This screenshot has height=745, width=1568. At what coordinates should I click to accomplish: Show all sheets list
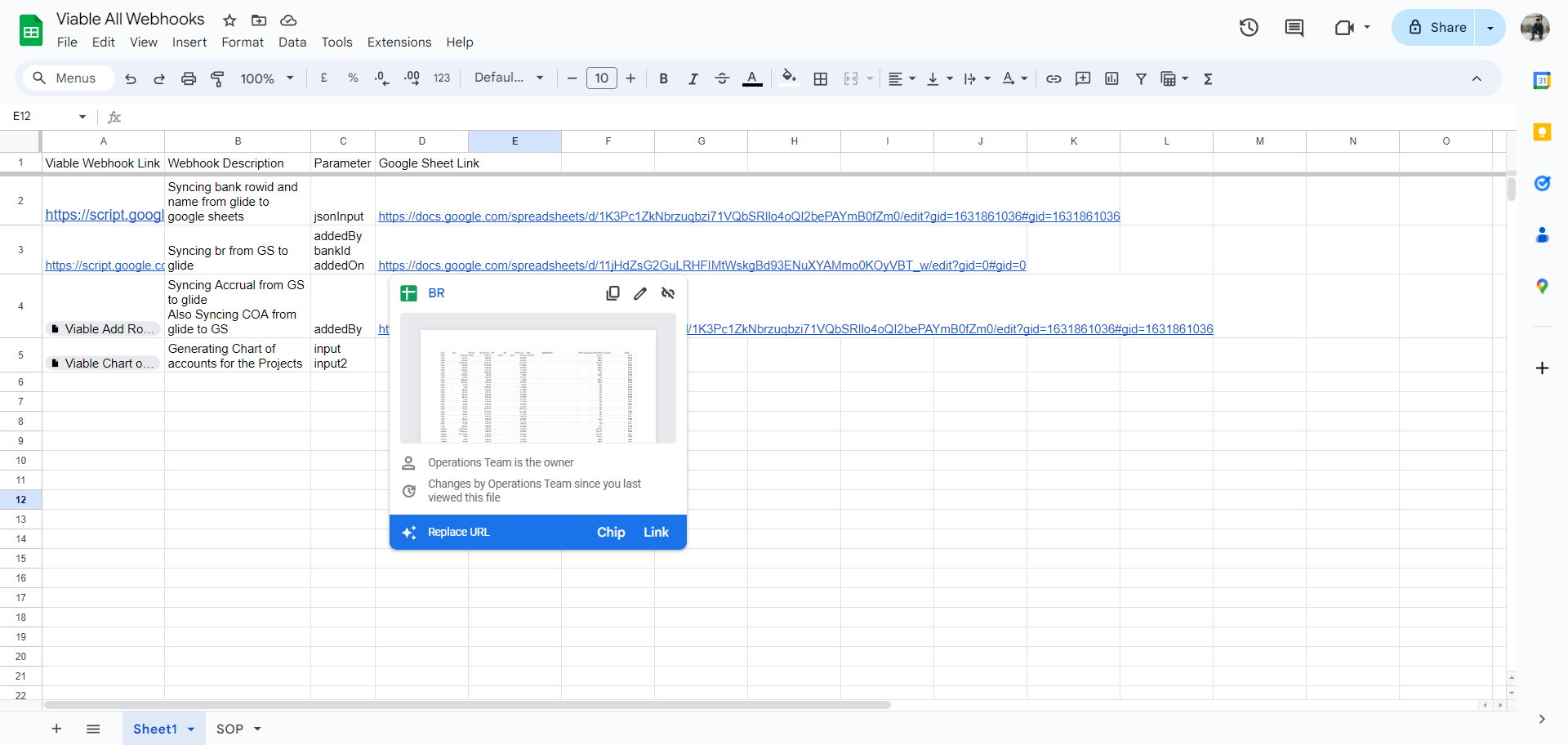click(x=93, y=729)
